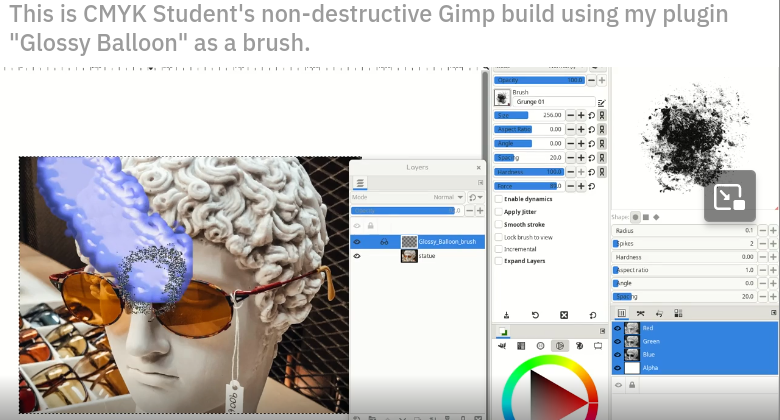The image size is (780, 420).
Task: Toggle Blue channel visibility
Action: click(618, 354)
